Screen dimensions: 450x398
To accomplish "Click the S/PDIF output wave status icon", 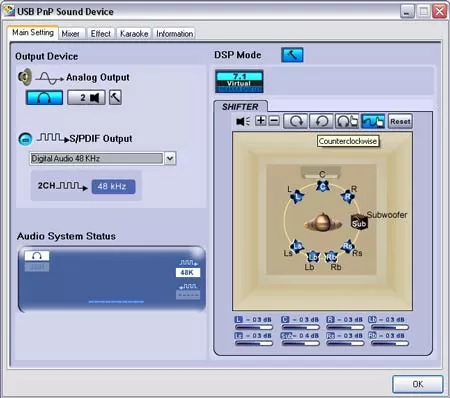I will [x=188, y=263].
